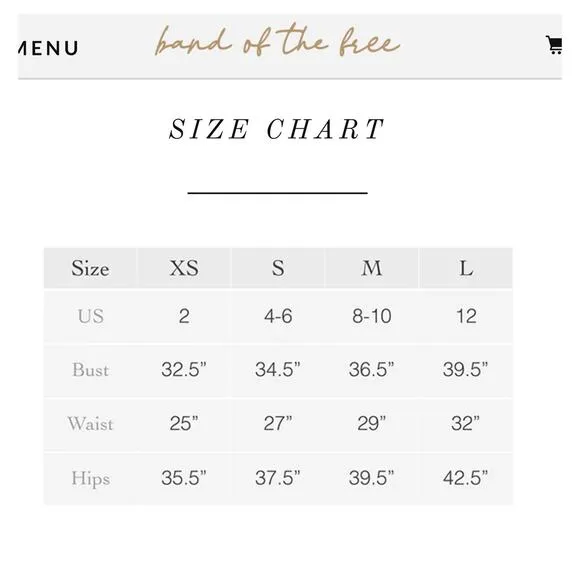Click the 8-10 US size cell
Screen dimensions: 580x580
372,317
